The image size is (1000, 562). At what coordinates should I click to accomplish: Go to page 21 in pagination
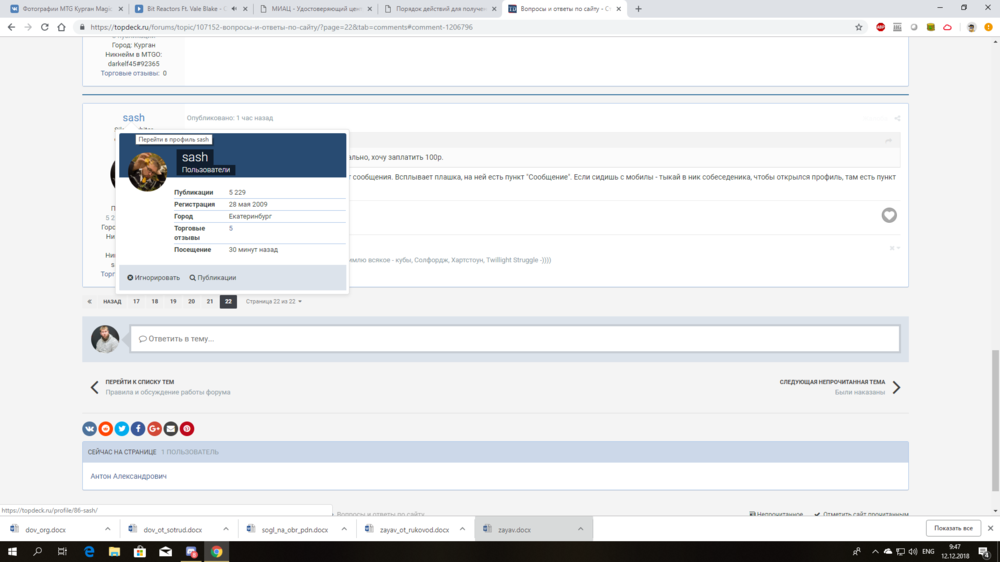click(210, 301)
